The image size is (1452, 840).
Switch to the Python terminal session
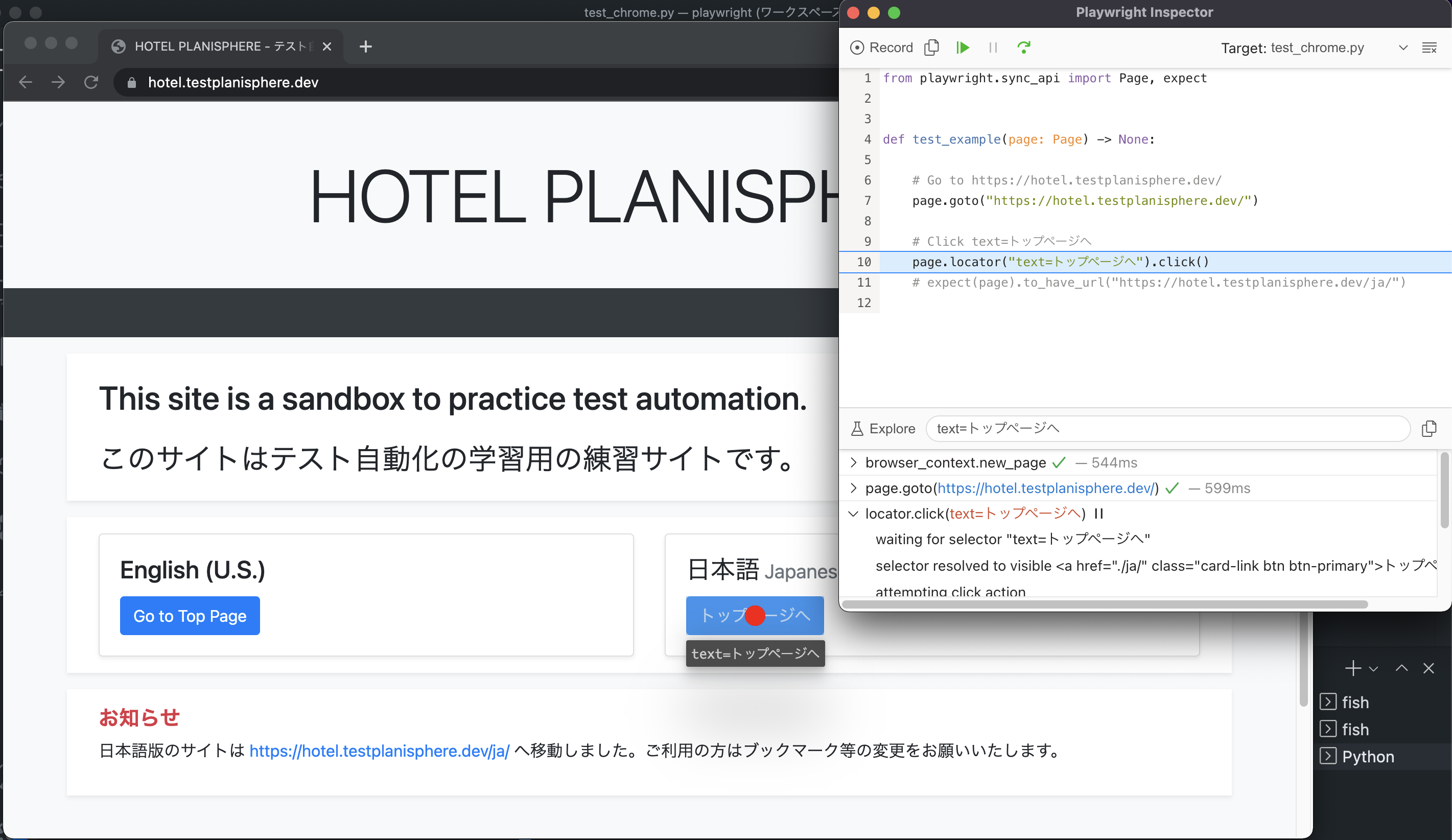click(x=1368, y=757)
